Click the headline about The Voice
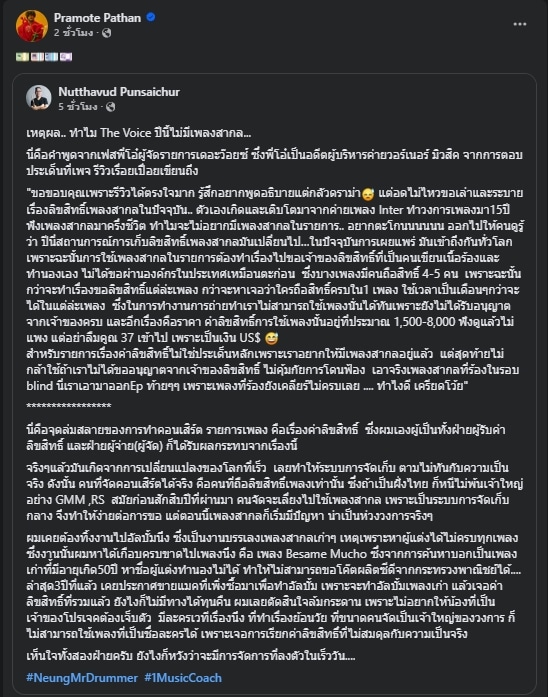Image resolution: width=548 pixels, height=697 pixels. coord(139,133)
